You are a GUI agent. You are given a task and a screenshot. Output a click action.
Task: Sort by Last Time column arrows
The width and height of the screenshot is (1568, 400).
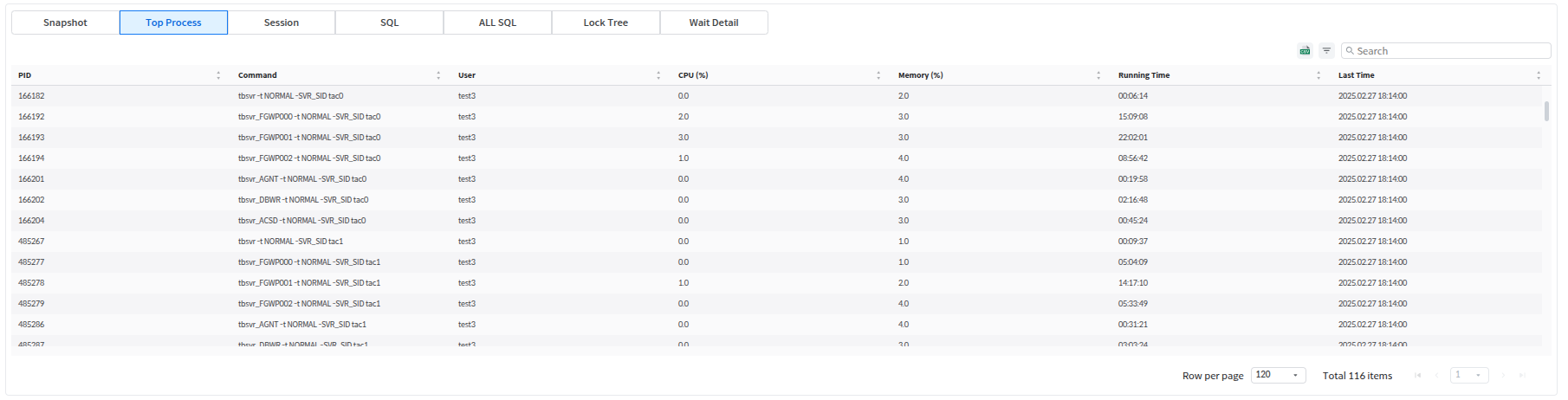pos(1539,75)
